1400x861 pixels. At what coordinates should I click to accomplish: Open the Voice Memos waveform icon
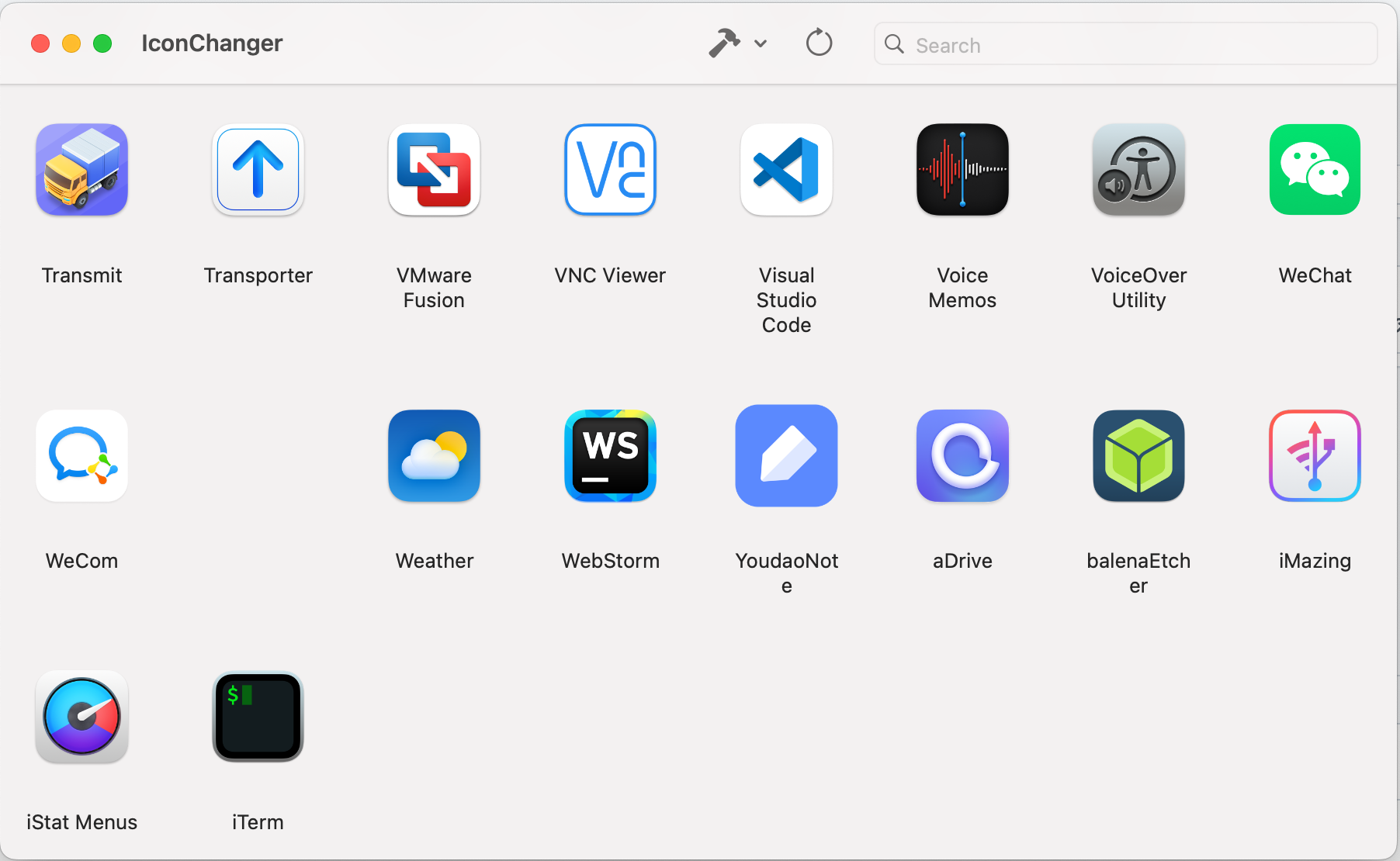[962, 169]
